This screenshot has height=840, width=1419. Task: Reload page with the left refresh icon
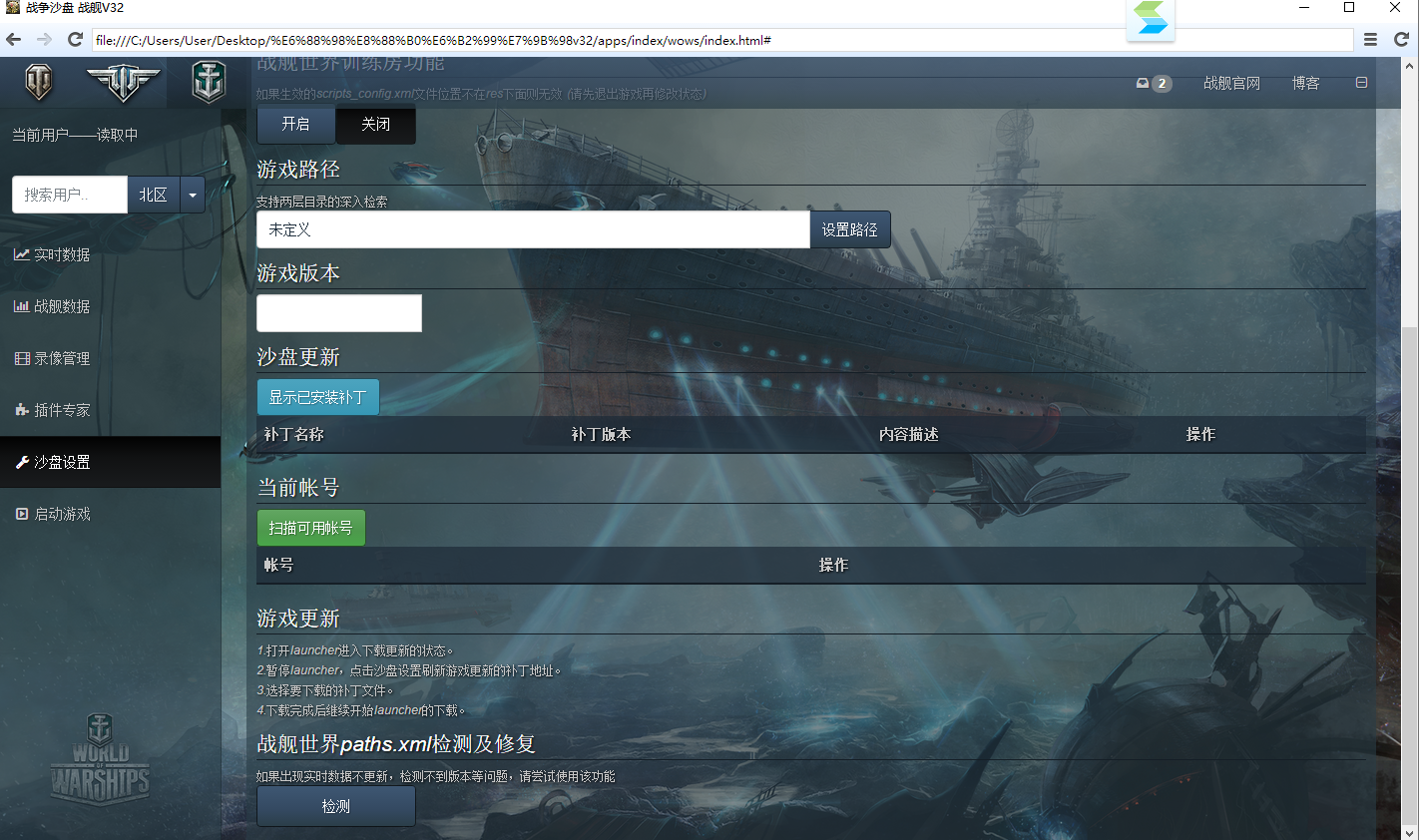(75, 40)
